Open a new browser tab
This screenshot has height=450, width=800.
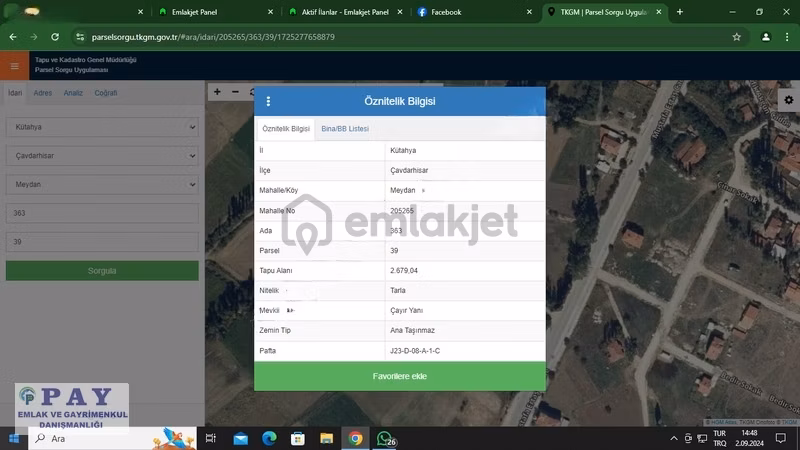tap(680, 12)
